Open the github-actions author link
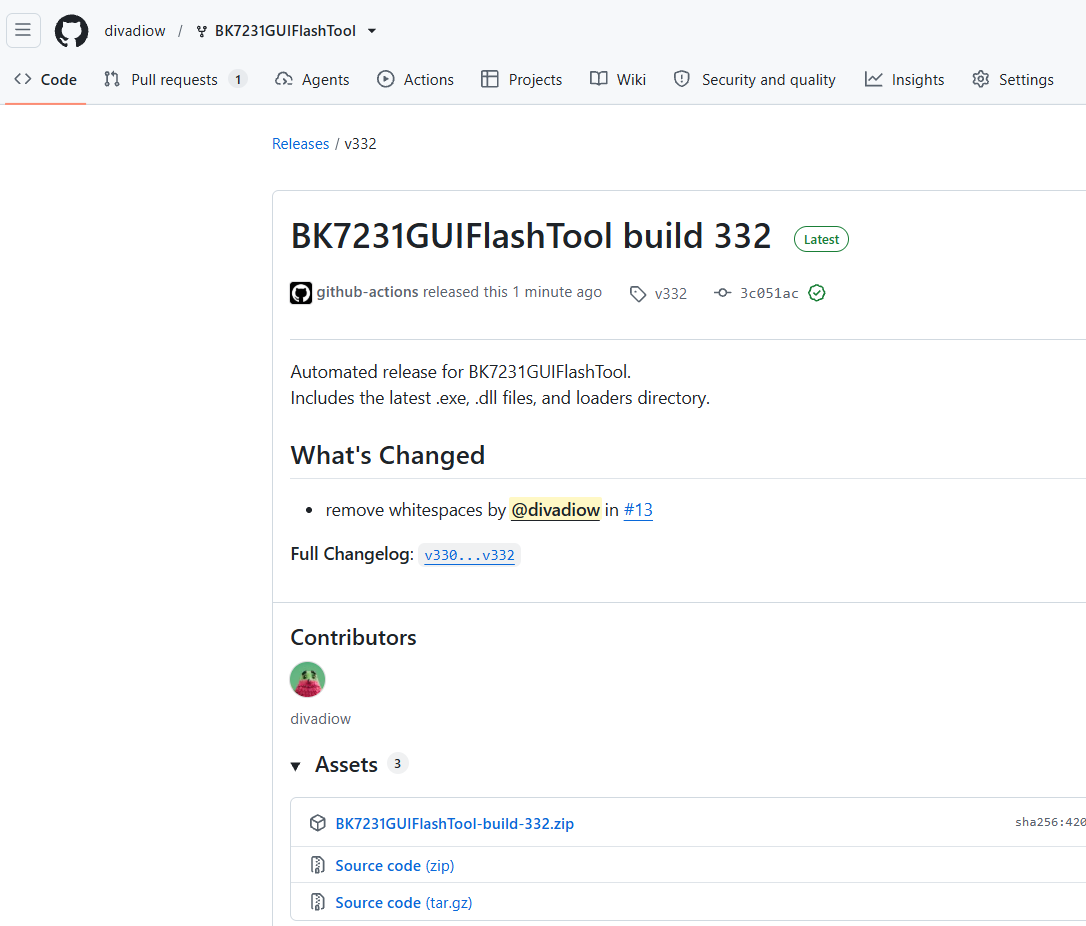 point(367,292)
